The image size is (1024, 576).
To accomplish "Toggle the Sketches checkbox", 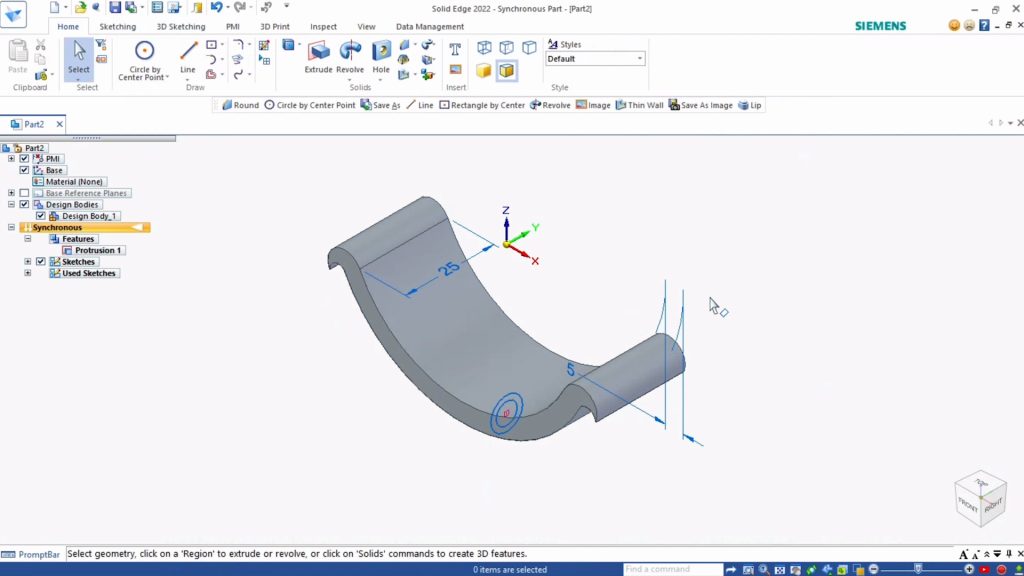I will point(40,261).
